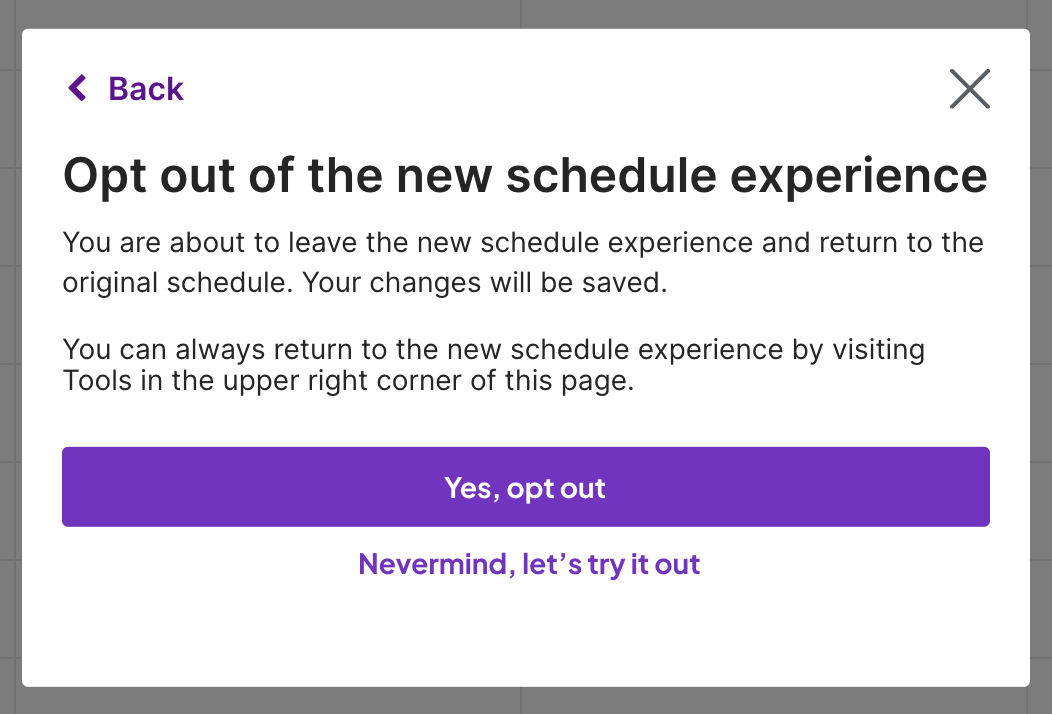Click the paragraph starting 'You can always return'

[493, 366]
